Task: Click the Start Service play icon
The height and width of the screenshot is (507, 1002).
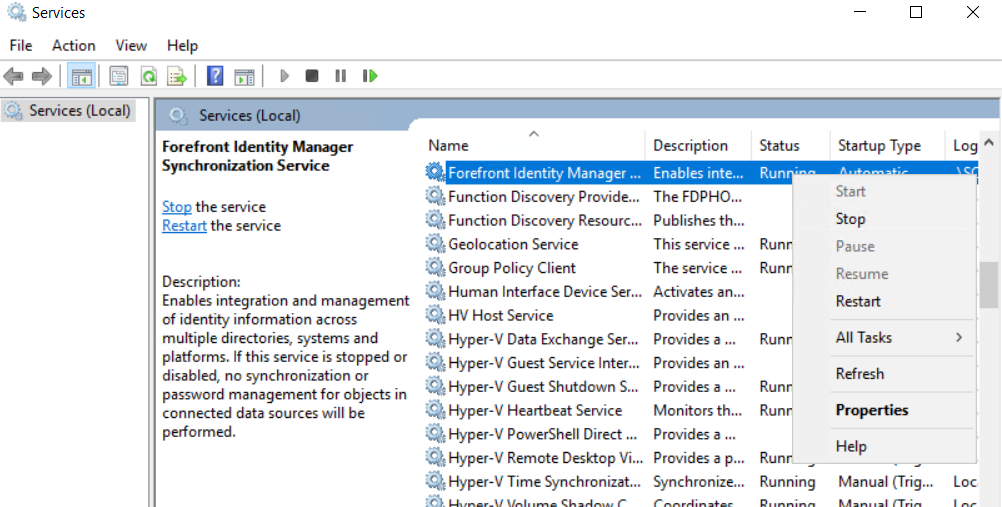Action: 284,76
